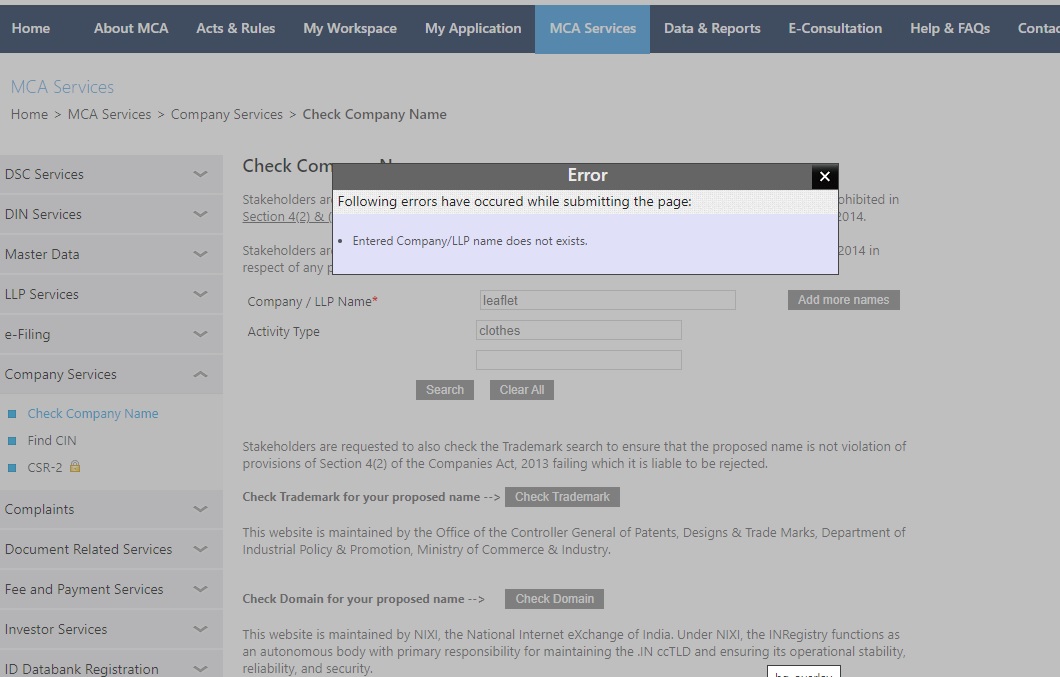This screenshot has width=1060, height=677.
Task: Expand ID Databank Registration chevron
Action: pos(200,668)
